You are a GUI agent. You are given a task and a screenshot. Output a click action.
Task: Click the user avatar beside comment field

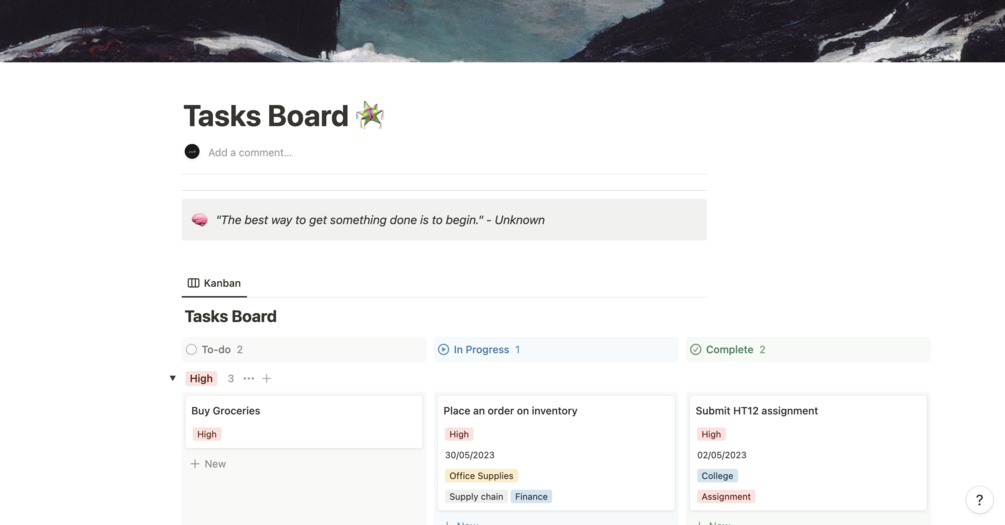[192, 152]
